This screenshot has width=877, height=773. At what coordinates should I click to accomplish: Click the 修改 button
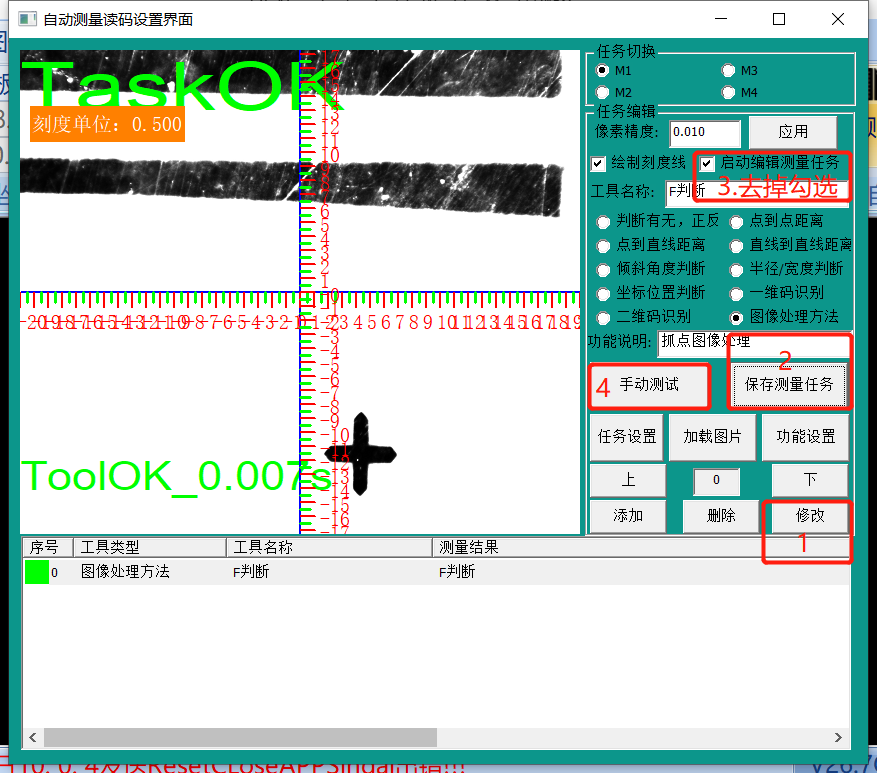(x=809, y=516)
